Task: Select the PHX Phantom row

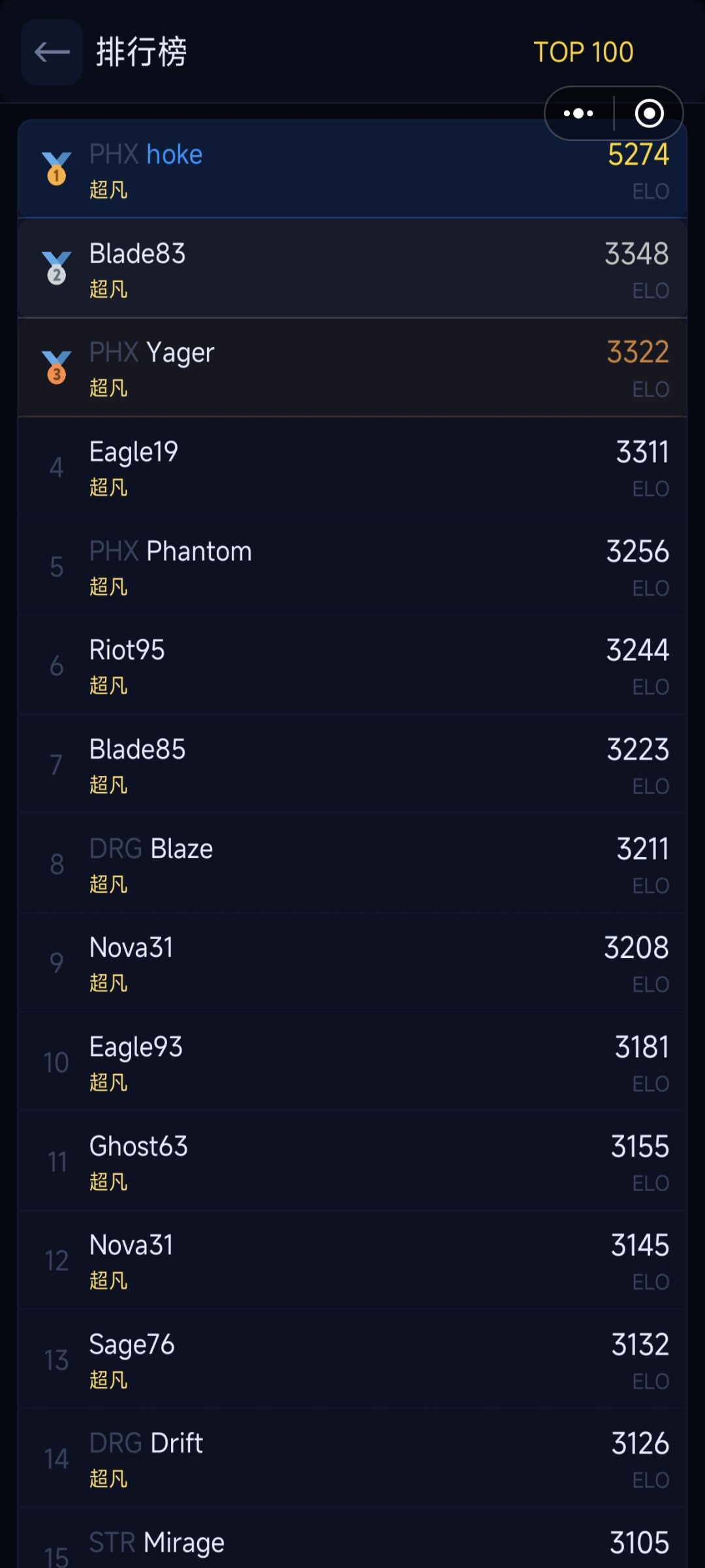Action: (352, 566)
